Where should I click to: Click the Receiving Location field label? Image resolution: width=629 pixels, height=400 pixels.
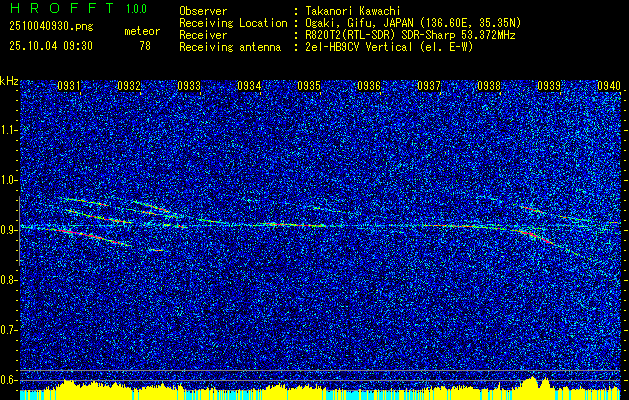coord(233,23)
